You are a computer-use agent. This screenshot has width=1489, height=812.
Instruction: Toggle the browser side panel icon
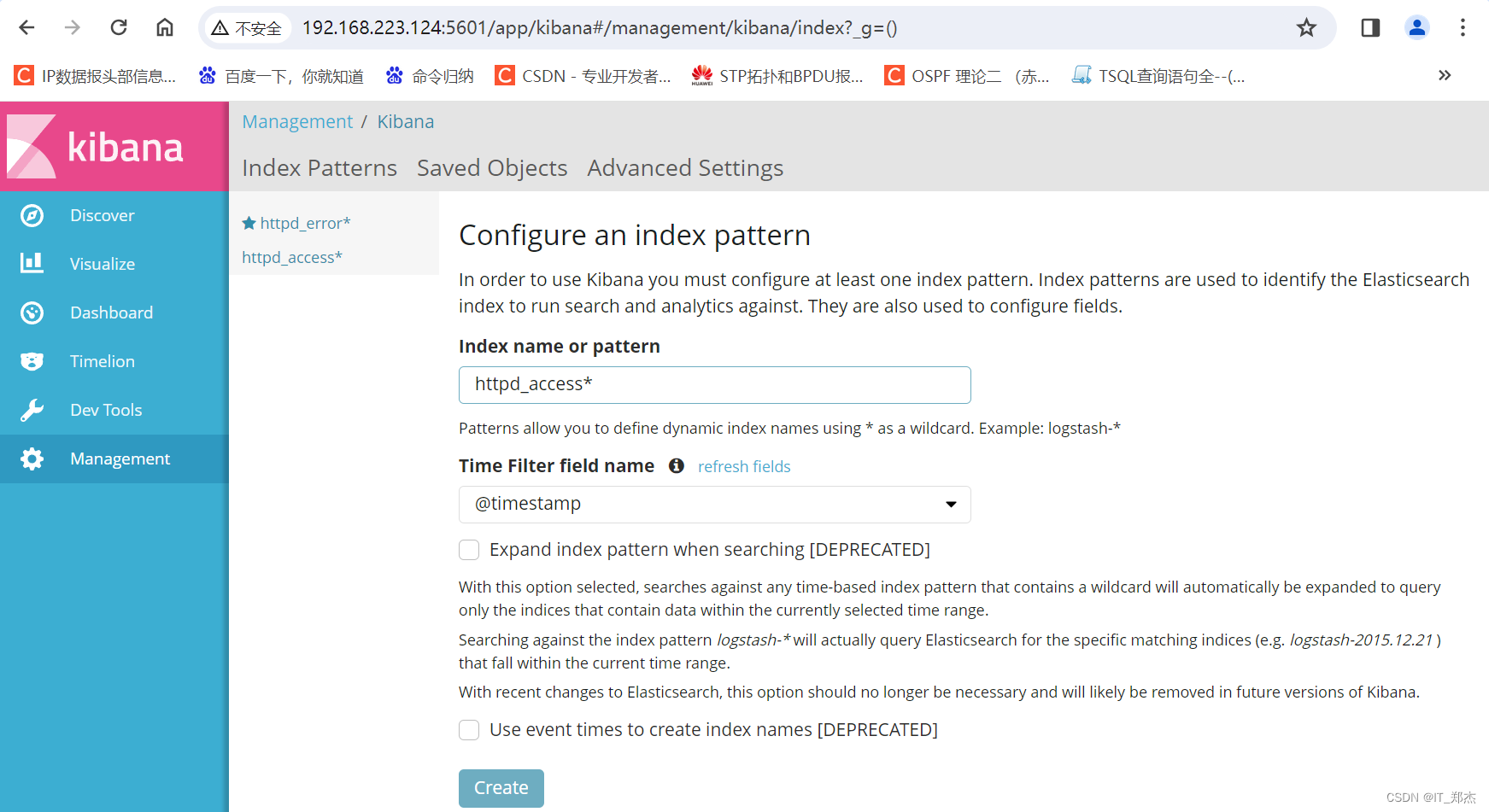[1370, 27]
